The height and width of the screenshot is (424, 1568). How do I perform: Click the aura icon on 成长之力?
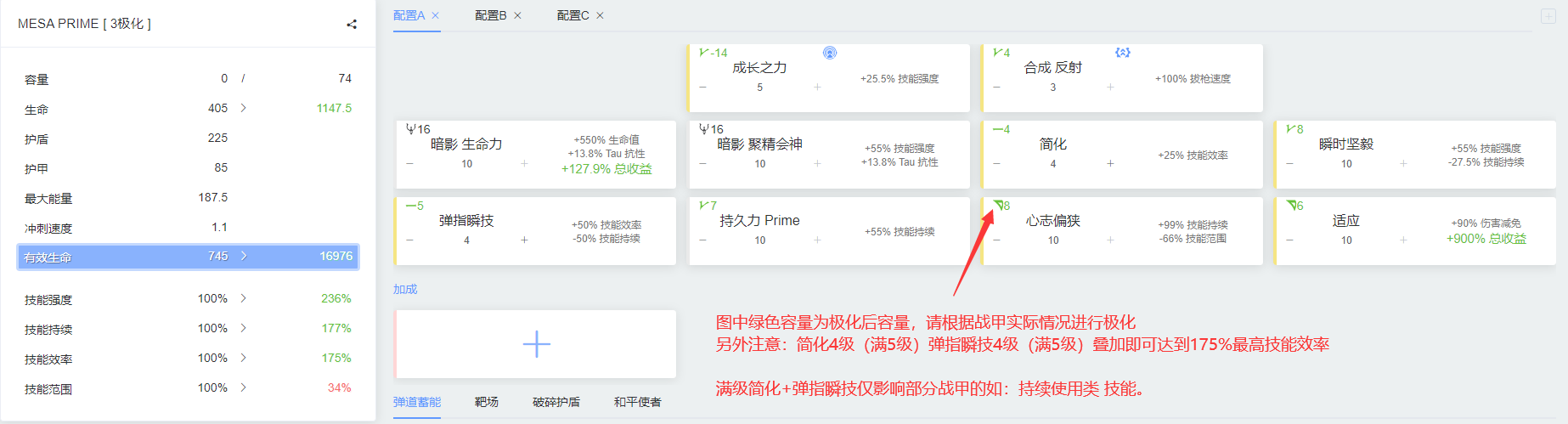(830, 53)
